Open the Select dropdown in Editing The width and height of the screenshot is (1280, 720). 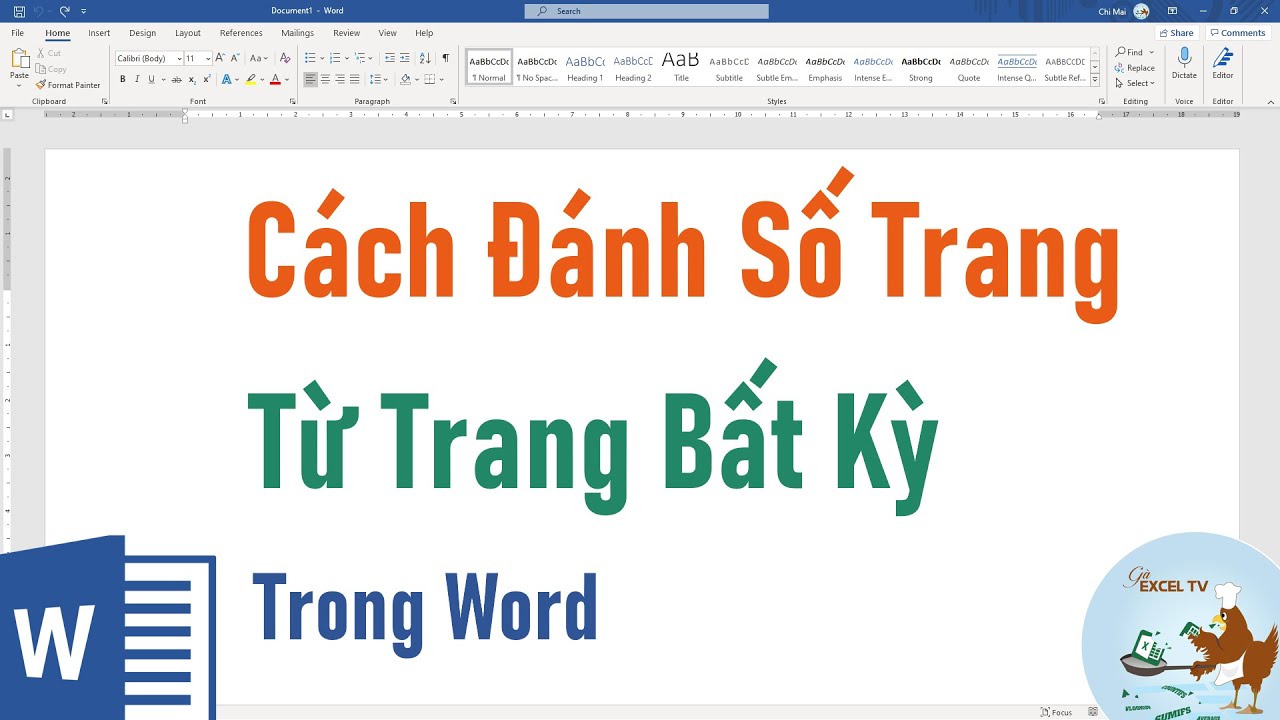point(1135,83)
